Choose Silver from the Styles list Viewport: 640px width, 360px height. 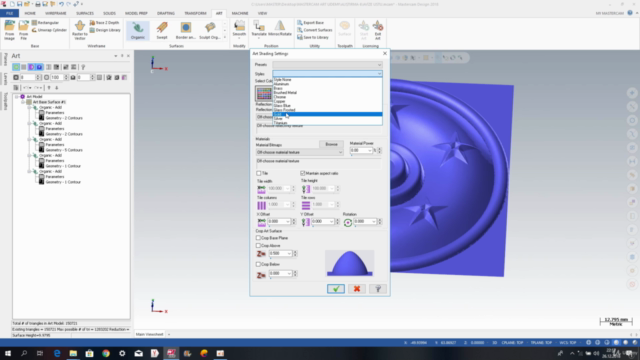tap(327, 118)
